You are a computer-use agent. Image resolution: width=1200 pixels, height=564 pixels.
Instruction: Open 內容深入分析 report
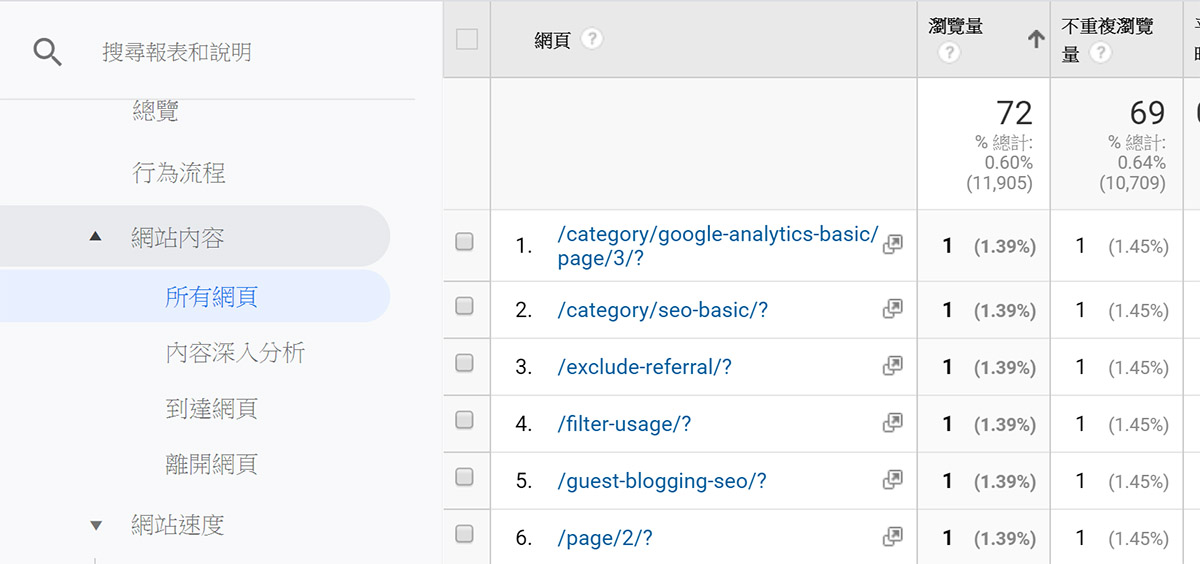click(235, 353)
